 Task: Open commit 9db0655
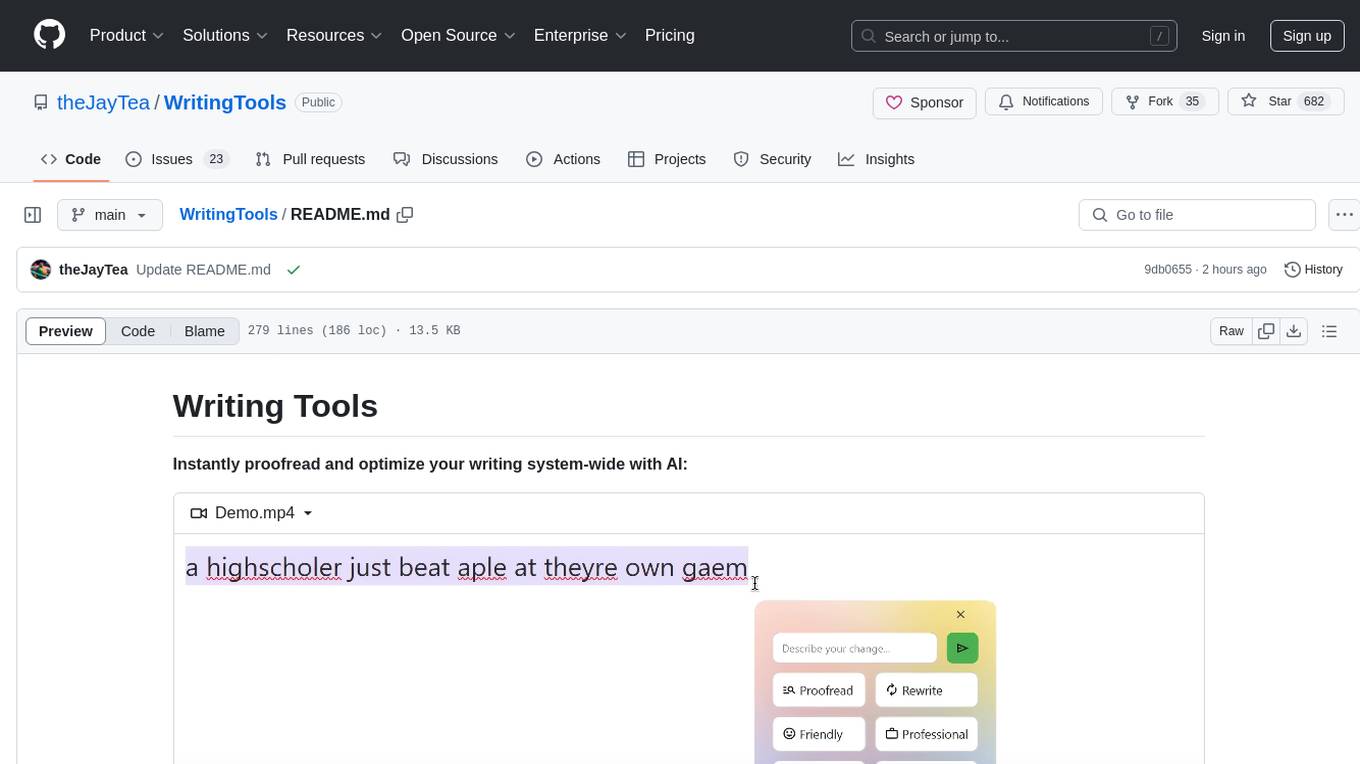coord(1168,270)
